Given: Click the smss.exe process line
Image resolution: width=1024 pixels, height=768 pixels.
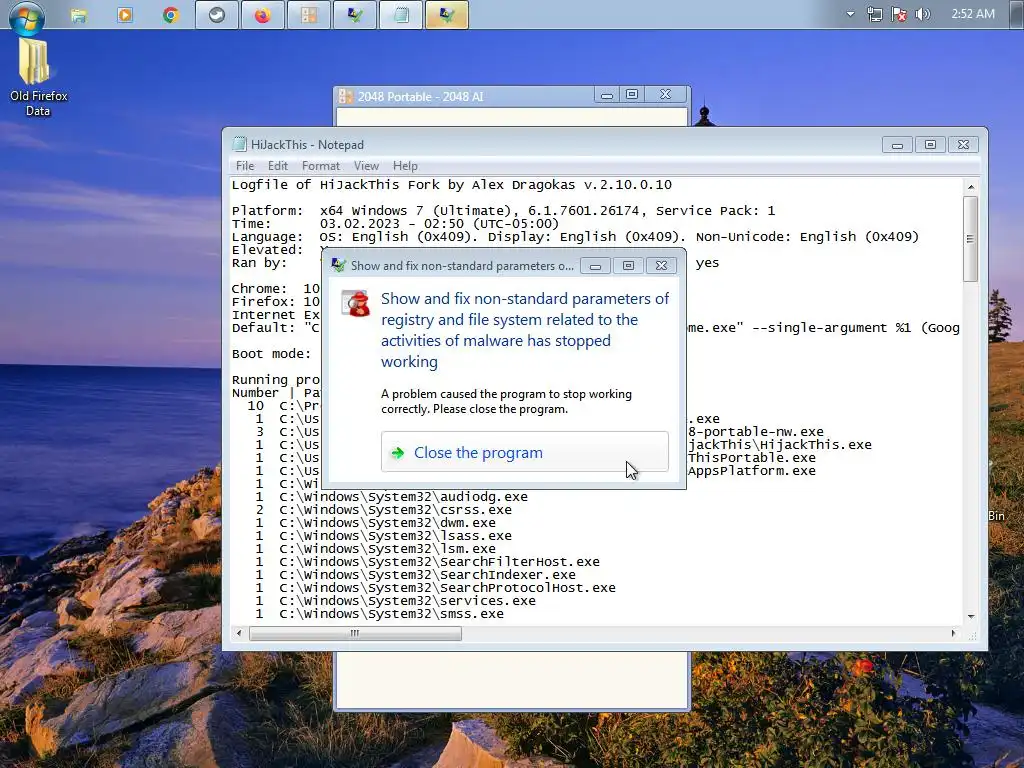Looking at the screenshot, I should coord(380,614).
